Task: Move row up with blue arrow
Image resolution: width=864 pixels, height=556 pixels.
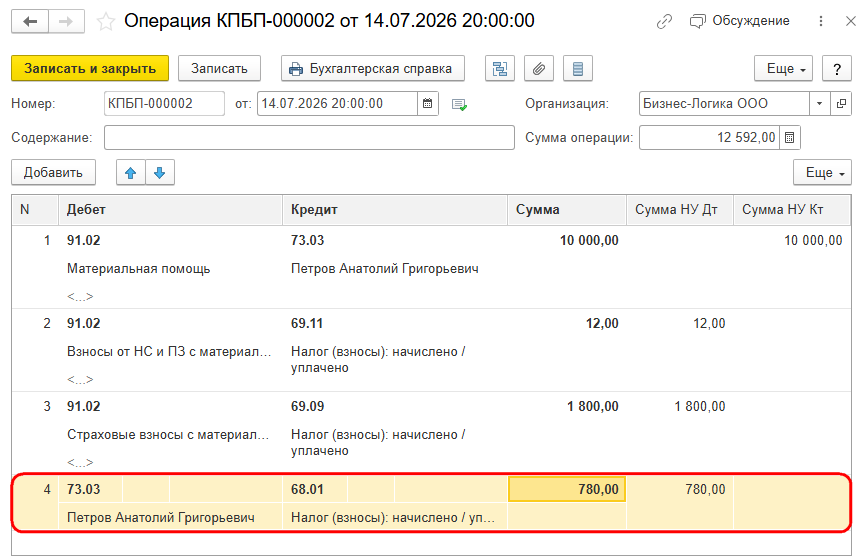Action: (x=131, y=172)
